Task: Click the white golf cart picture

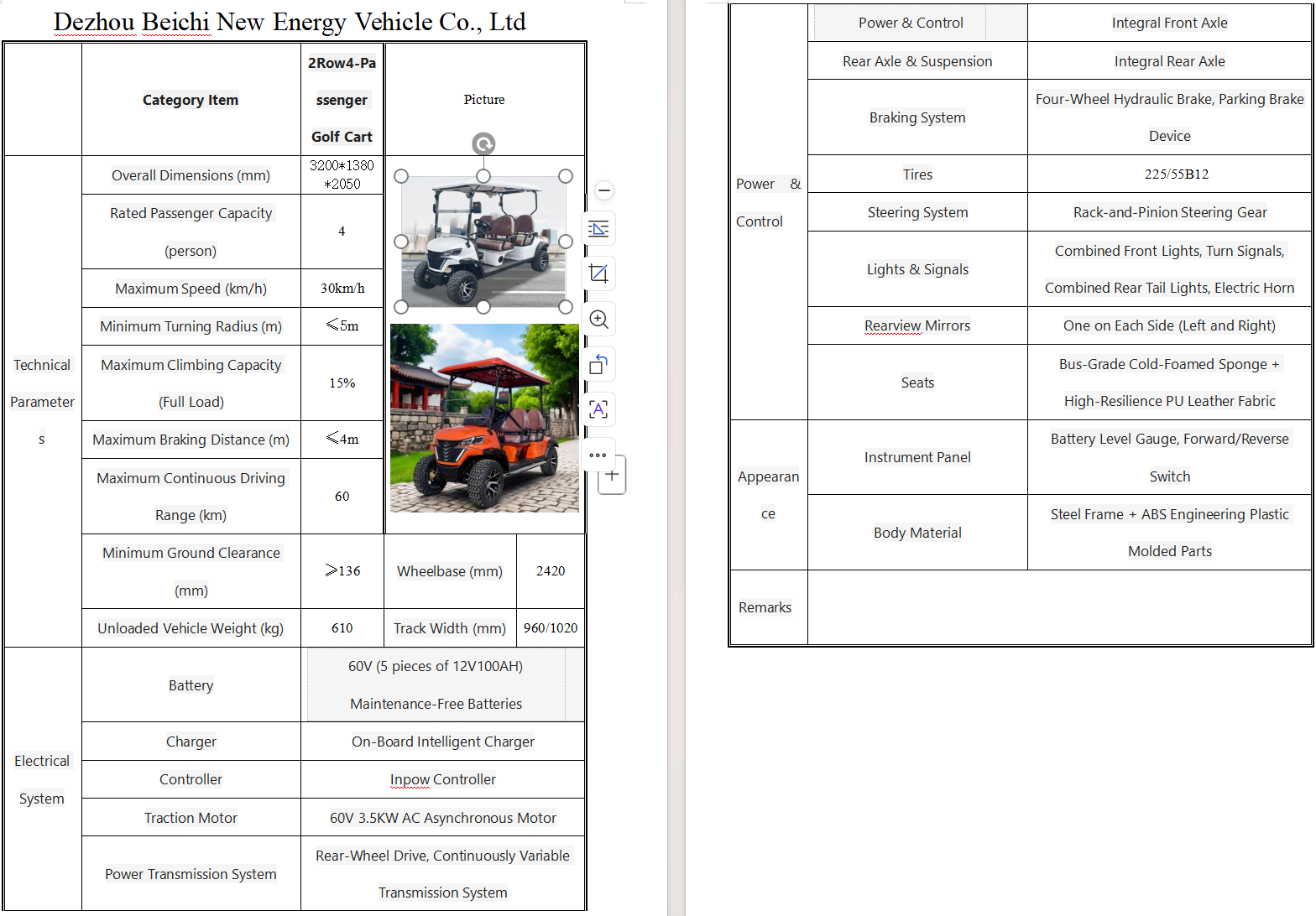Action: tap(483, 242)
